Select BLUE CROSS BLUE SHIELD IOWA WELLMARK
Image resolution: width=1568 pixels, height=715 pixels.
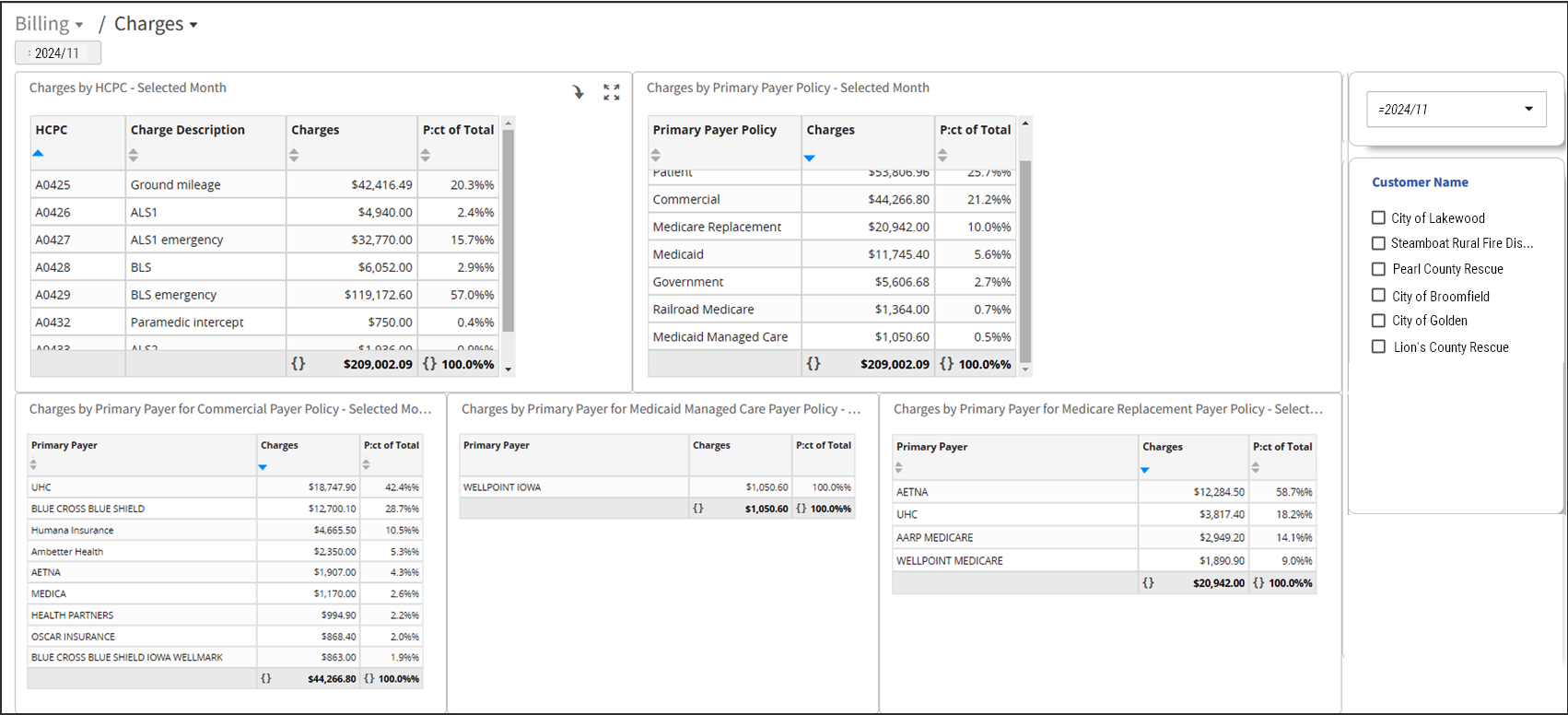pos(142,657)
